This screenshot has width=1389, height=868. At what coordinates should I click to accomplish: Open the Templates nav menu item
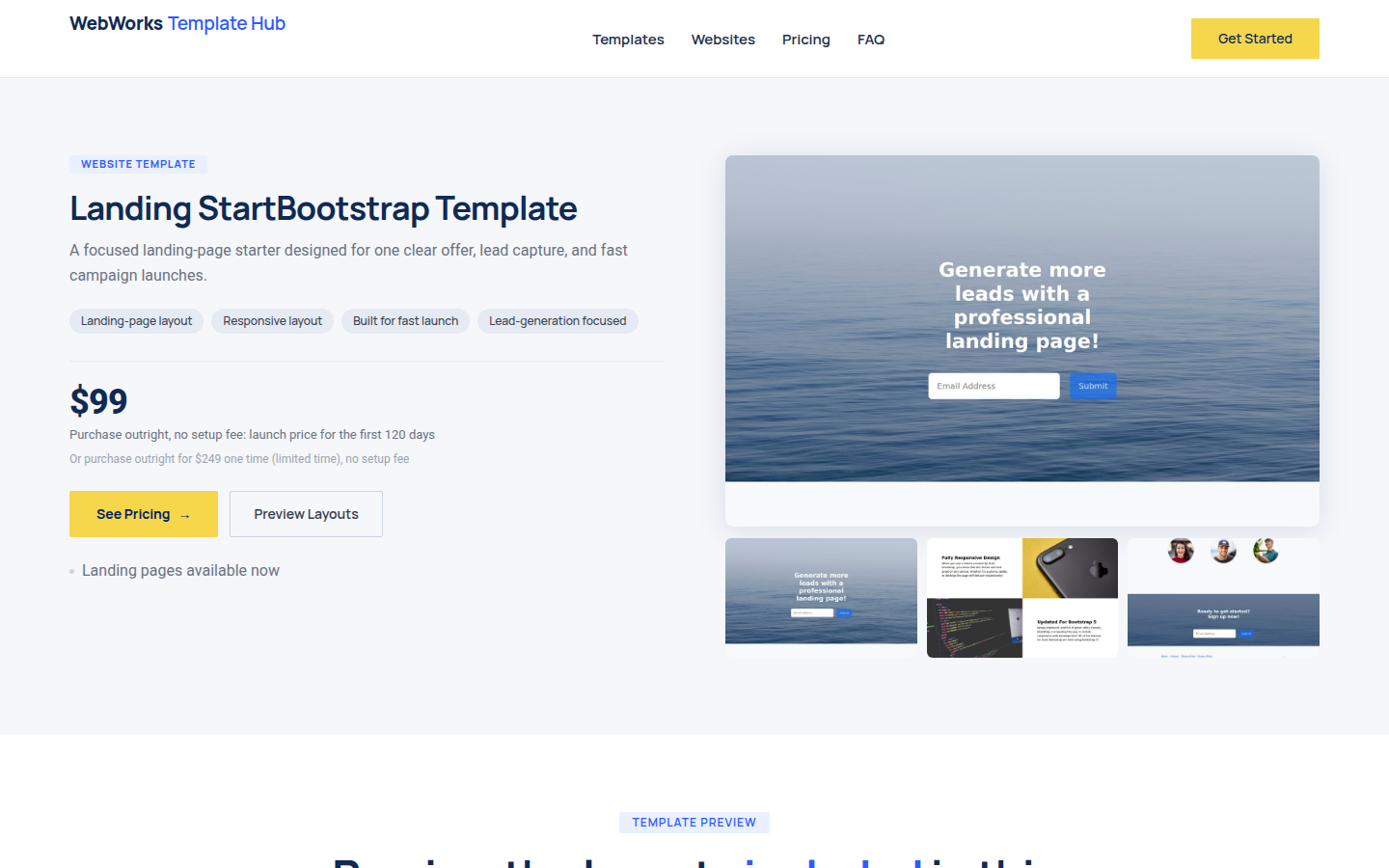pos(628,40)
